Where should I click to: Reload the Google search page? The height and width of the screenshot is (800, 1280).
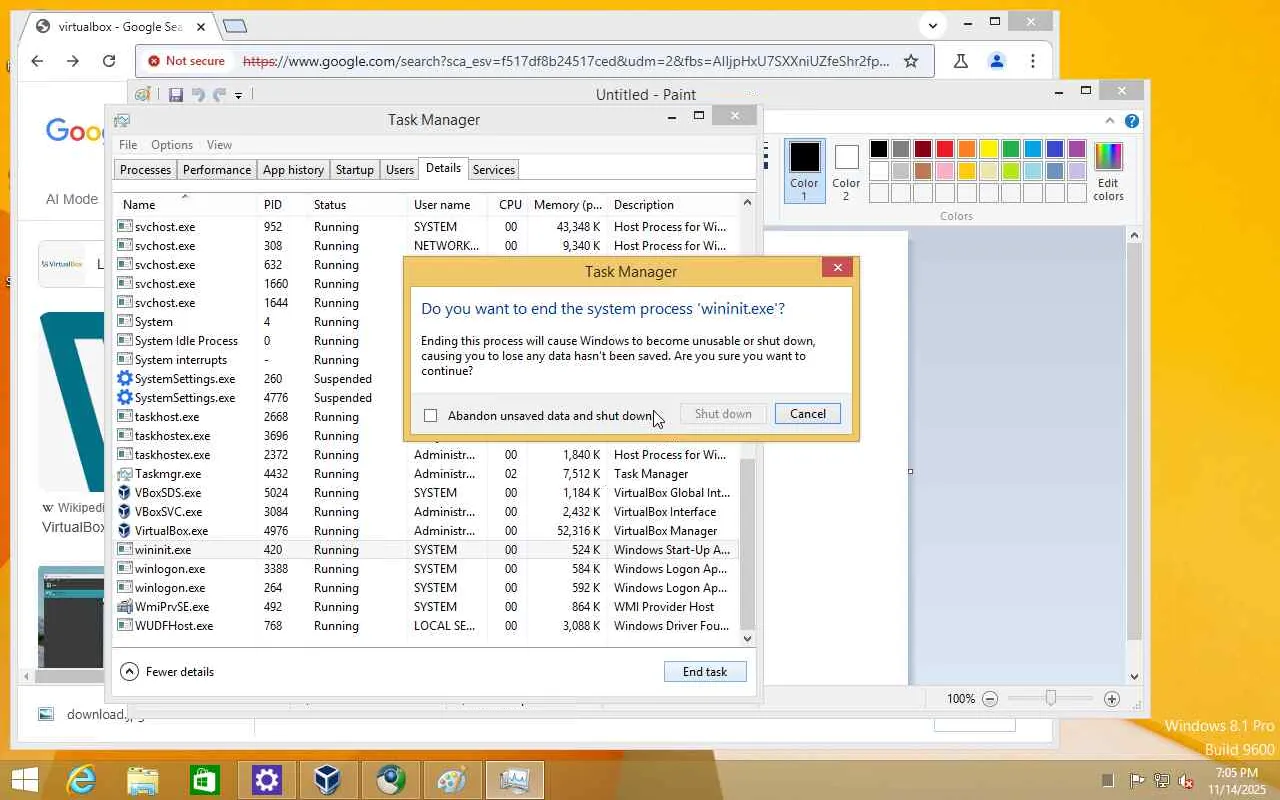[109, 61]
